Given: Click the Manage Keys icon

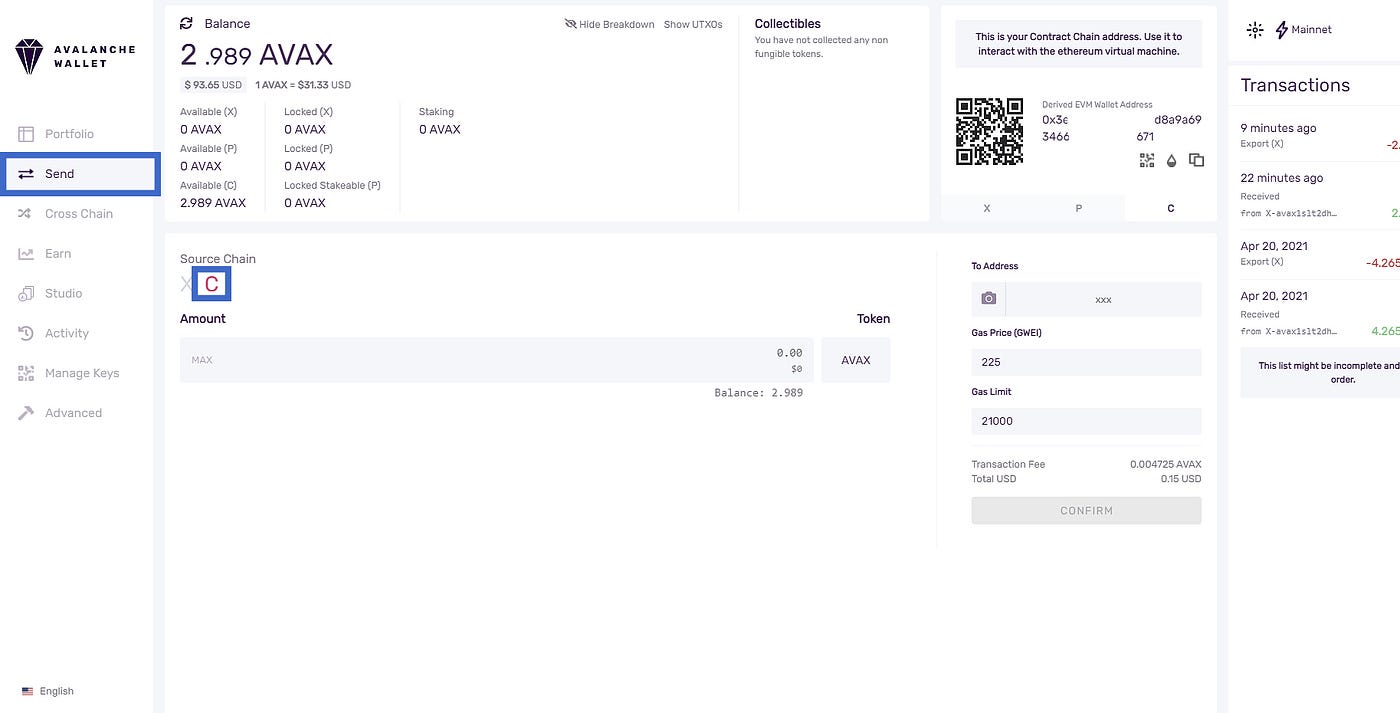Looking at the screenshot, I should 26,374.
